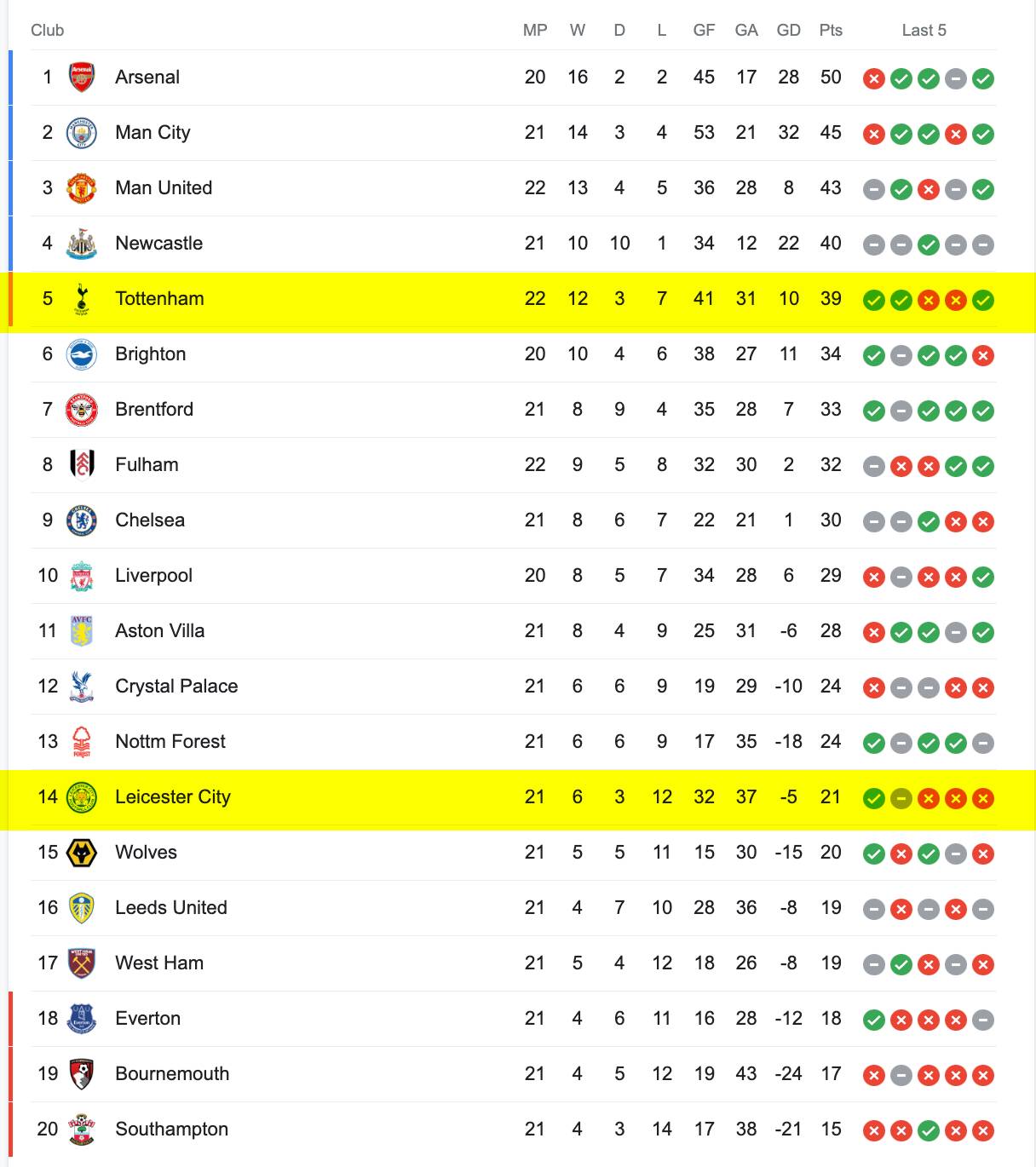
Task: Click Southampton's green win icon in Last 5
Action: point(929,1131)
